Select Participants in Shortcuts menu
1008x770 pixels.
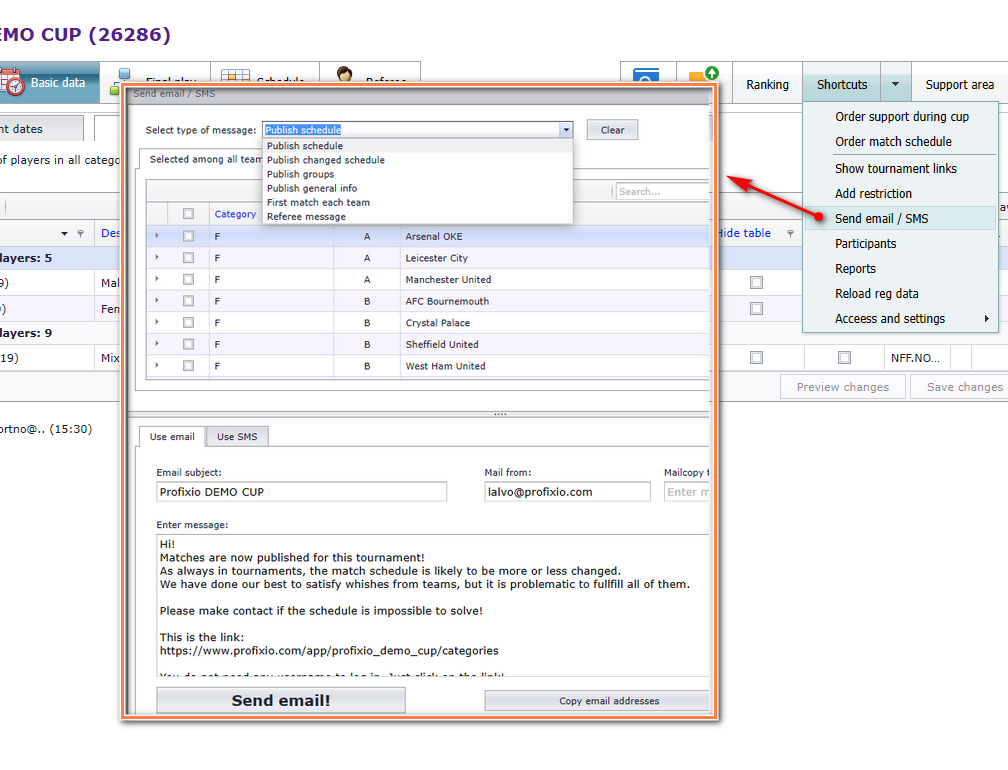click(900, 244)
